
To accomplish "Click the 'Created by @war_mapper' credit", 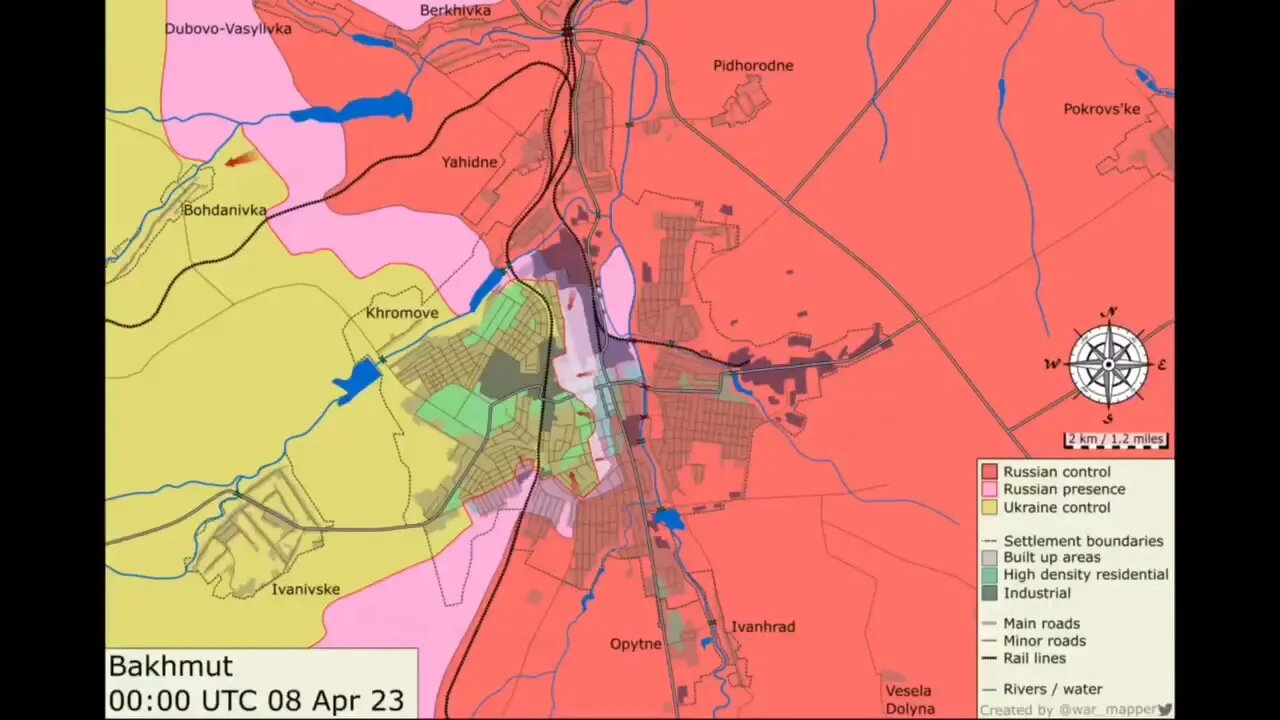I will [x=1069, y=710].
